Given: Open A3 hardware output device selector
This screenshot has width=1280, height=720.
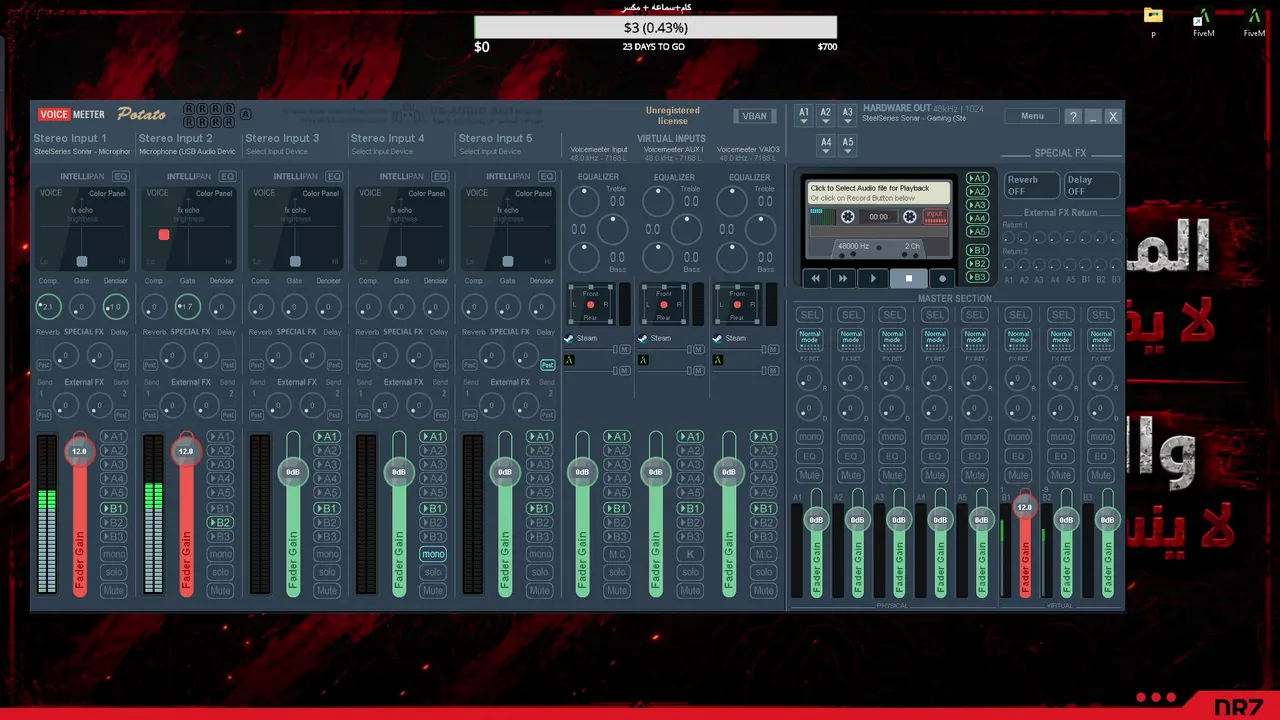Looking at the screenshot, I should pos(847,116).
